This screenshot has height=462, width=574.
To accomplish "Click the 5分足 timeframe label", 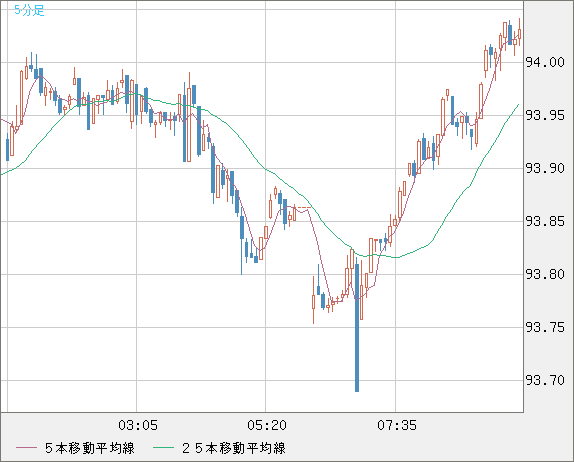I will [29, 10].
